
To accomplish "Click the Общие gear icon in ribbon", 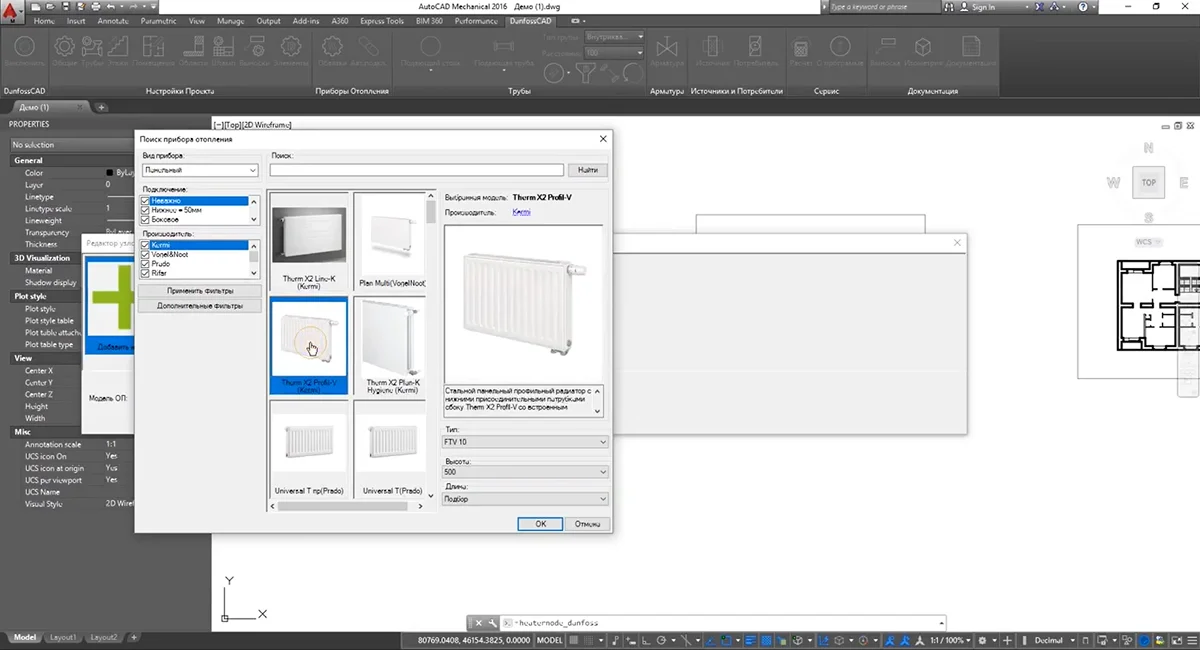I will 65,48.
